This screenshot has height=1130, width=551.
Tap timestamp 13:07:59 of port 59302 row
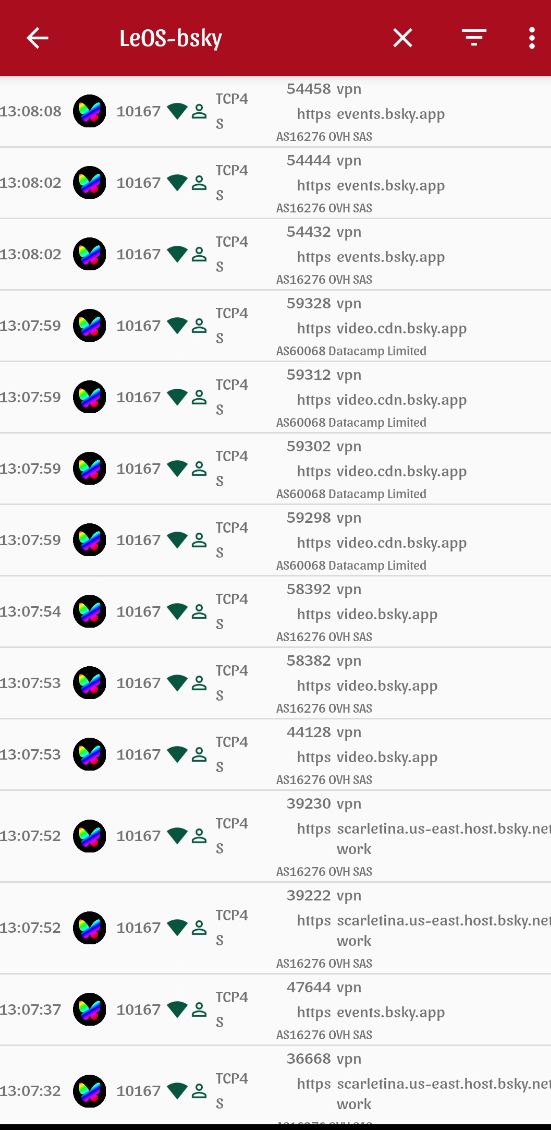point(30,469)
